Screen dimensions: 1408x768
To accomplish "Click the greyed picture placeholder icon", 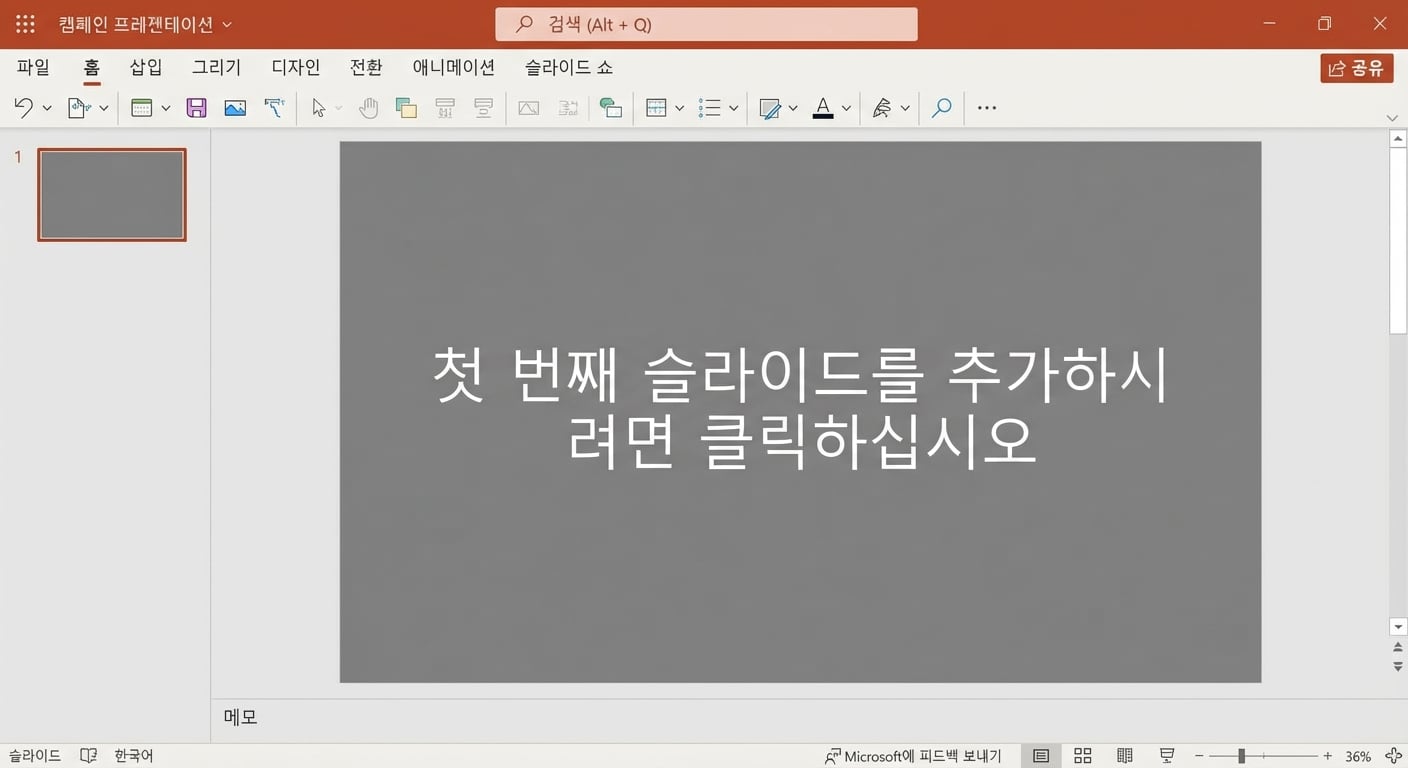I will click(529, 108).
